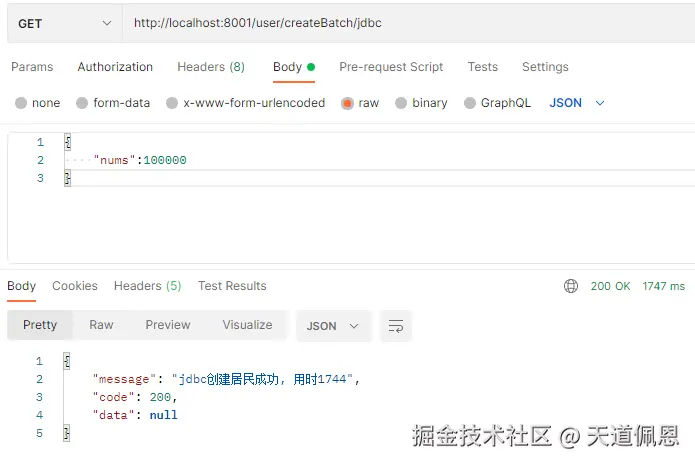Open the Authorization tab
The image size is (695, 464).
click(x=115, y=67)
